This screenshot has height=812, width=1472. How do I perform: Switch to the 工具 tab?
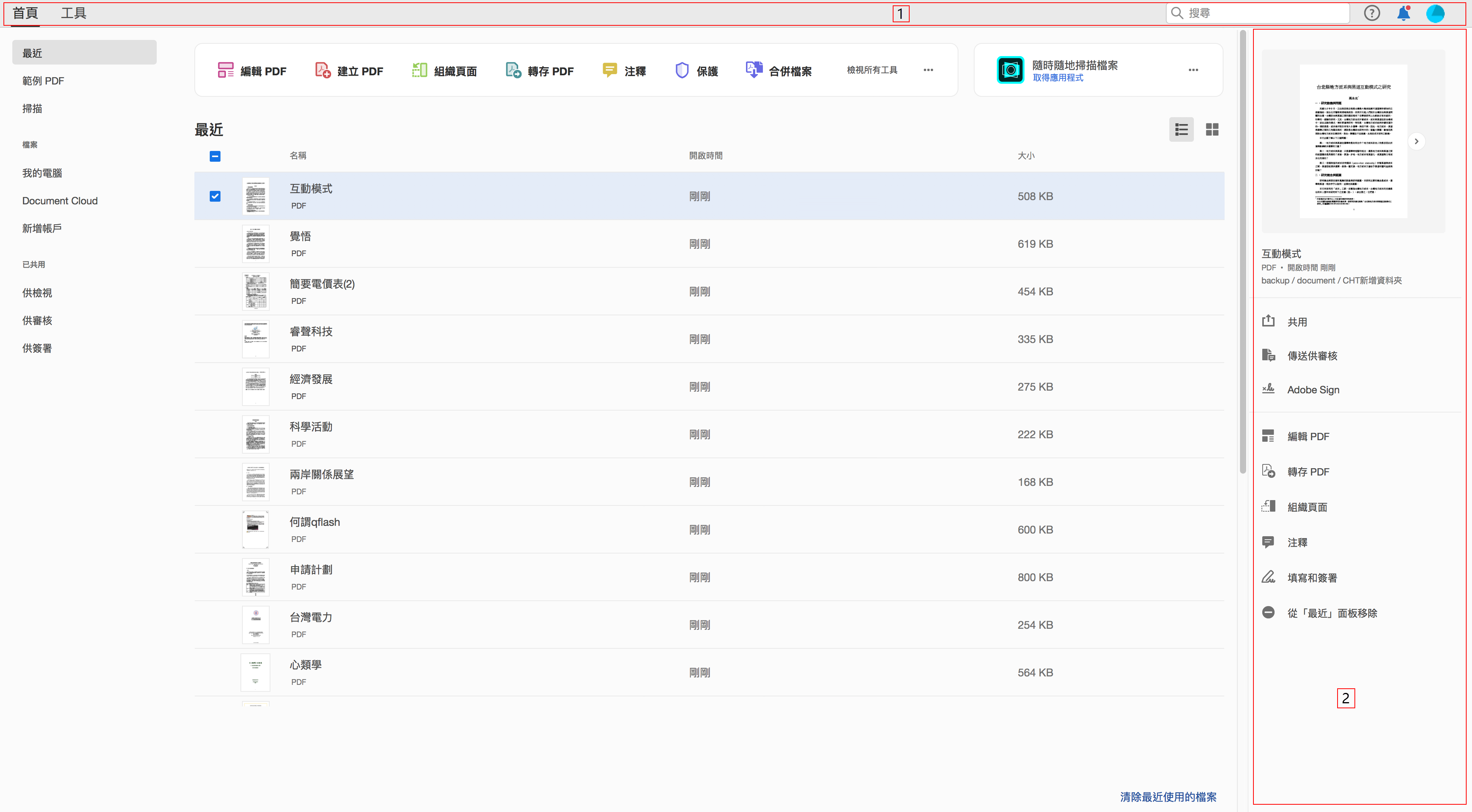(x=74, y=13)
